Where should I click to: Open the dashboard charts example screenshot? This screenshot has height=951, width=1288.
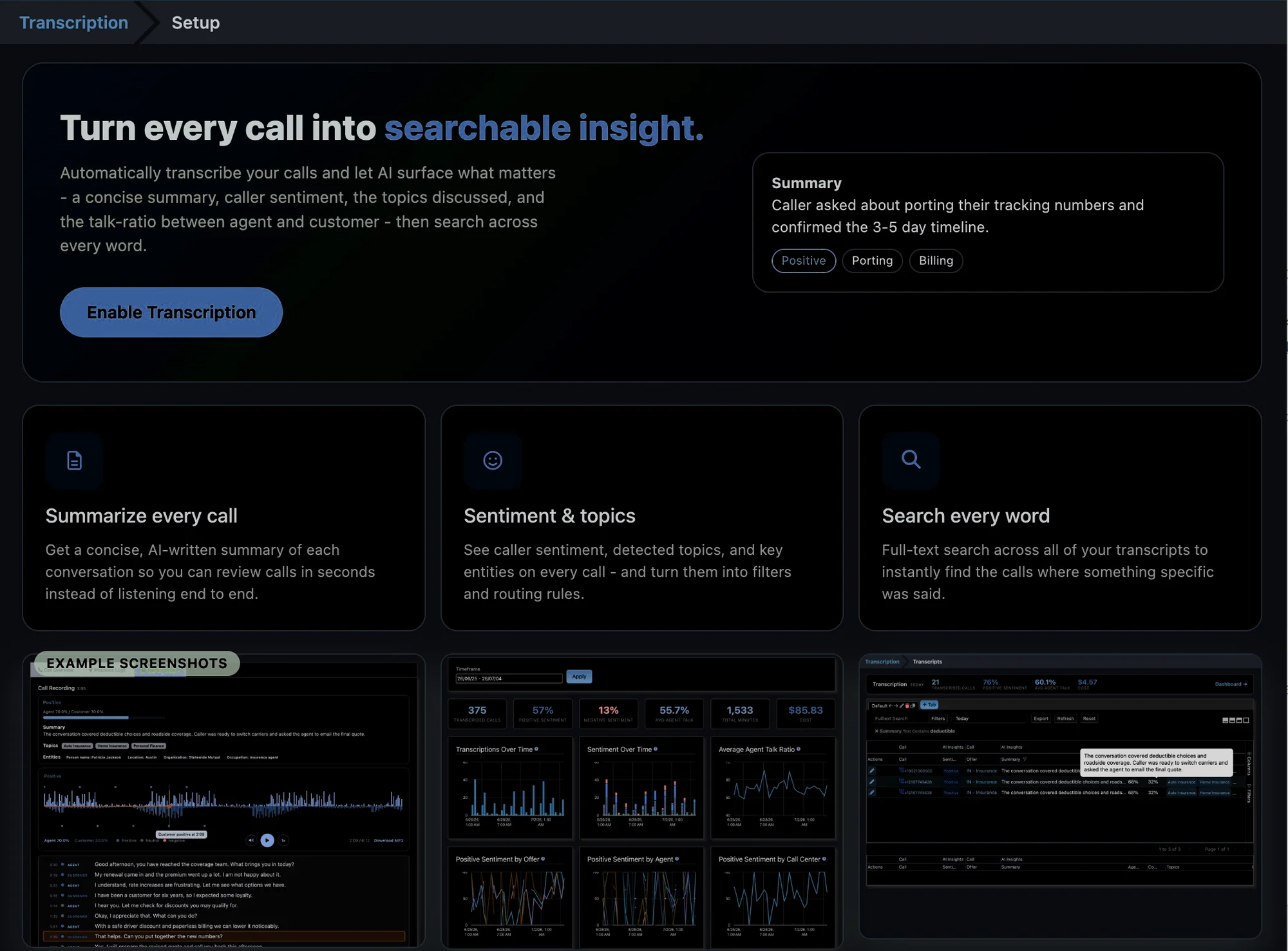[x=641, y=802]
